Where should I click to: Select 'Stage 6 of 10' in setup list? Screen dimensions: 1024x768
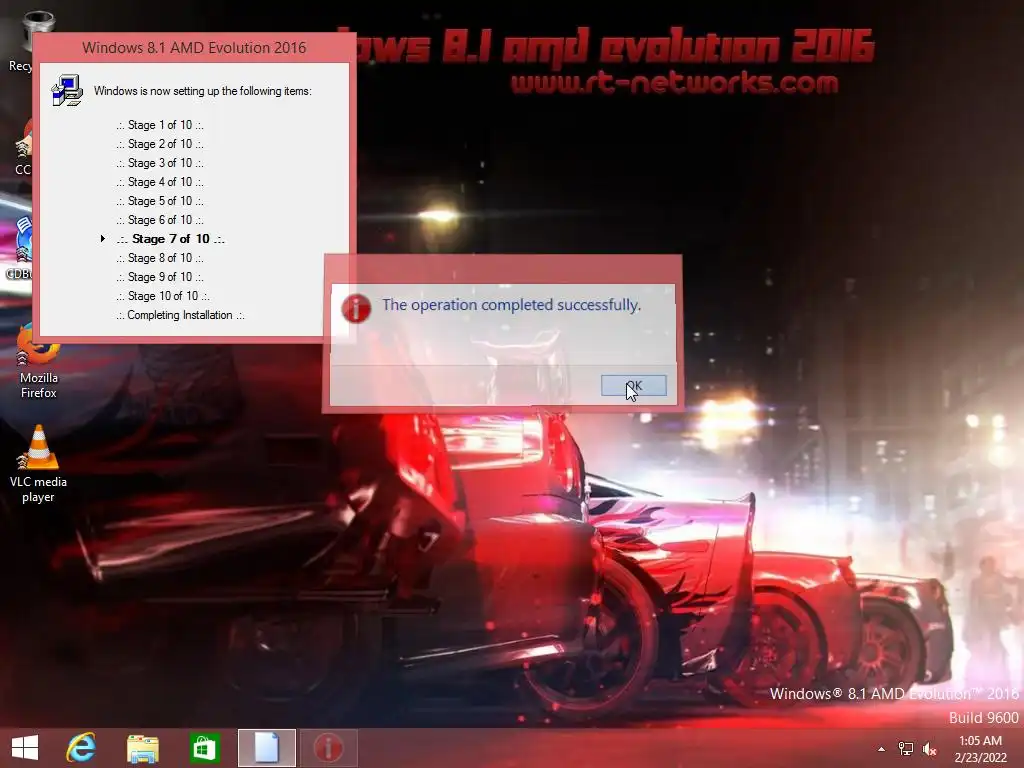[x=160, y=219]
